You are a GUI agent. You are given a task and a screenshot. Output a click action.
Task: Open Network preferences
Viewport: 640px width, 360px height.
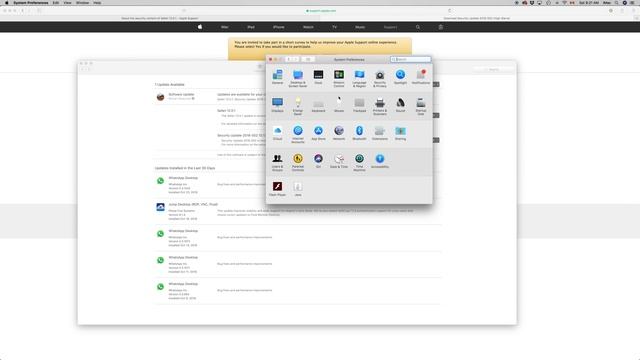[x=339, y=133]
